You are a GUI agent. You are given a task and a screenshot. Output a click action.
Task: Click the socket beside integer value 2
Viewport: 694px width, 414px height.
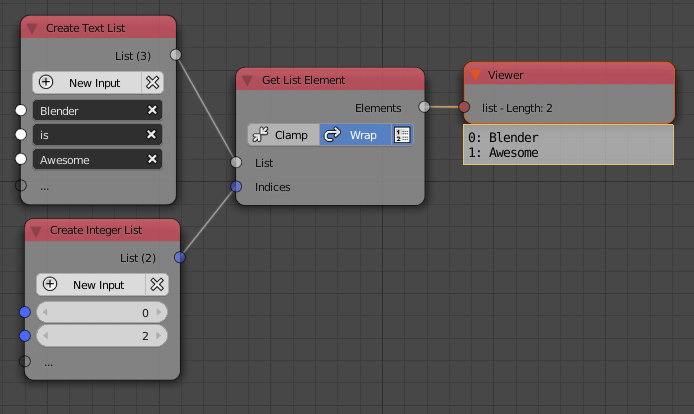[x=25, y=336]
